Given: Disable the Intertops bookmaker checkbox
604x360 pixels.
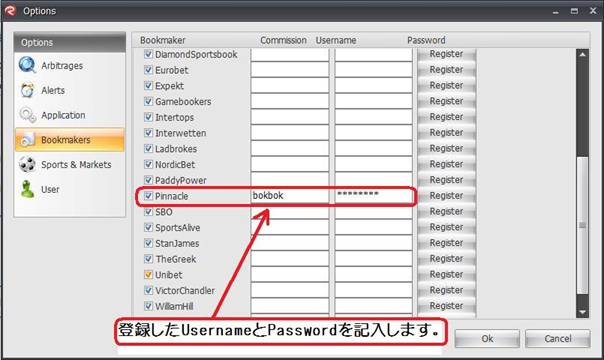Looking at the screenshot, I should click(x=148, y=117).
